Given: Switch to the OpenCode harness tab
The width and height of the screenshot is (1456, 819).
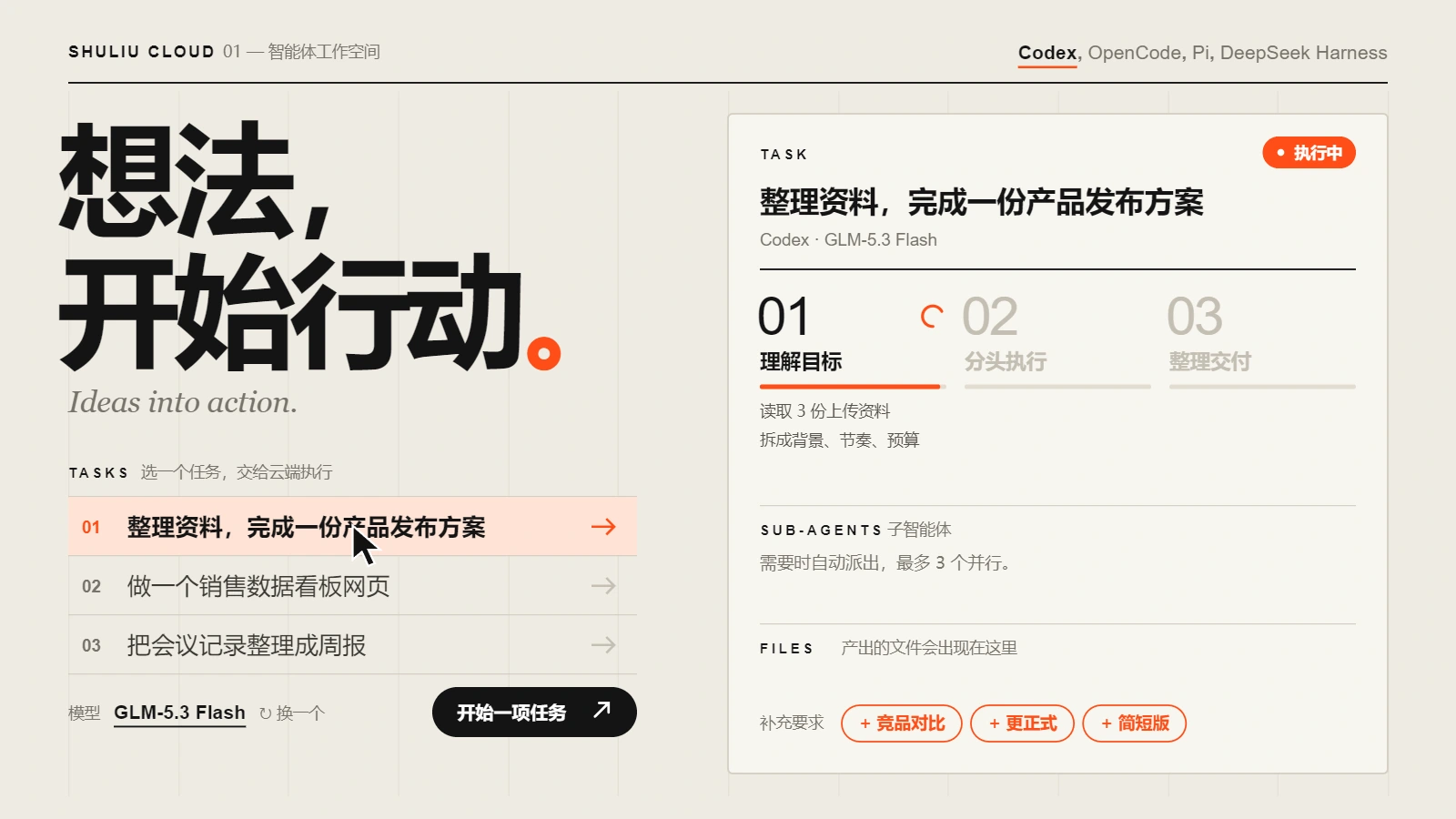Looking at the screenshot, I should (1135, 53).
